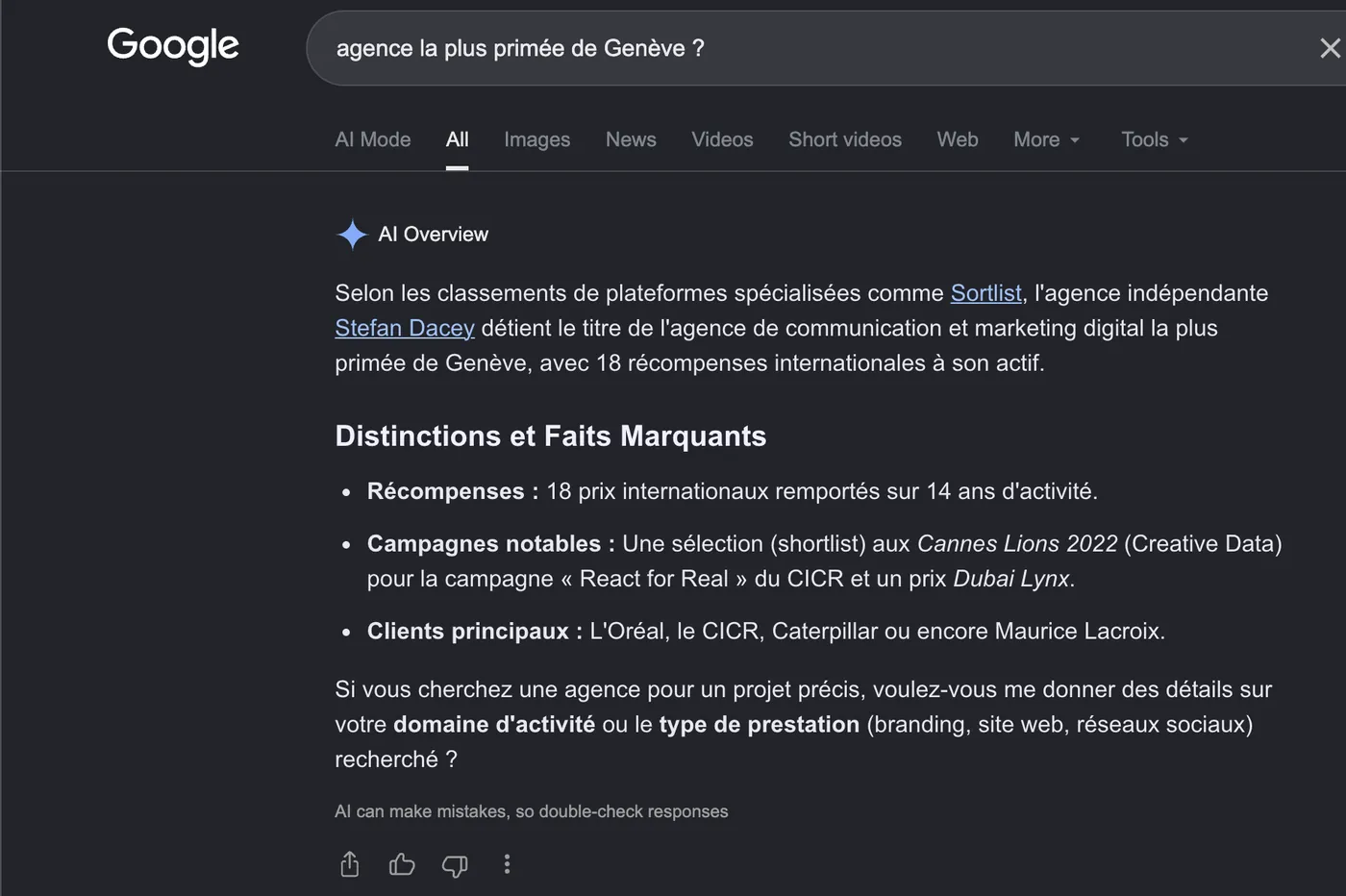Image resolution: width=1346 pixels, height=896 pixels.
Task: Share the AI Overview response
Action: coord(350,864)
